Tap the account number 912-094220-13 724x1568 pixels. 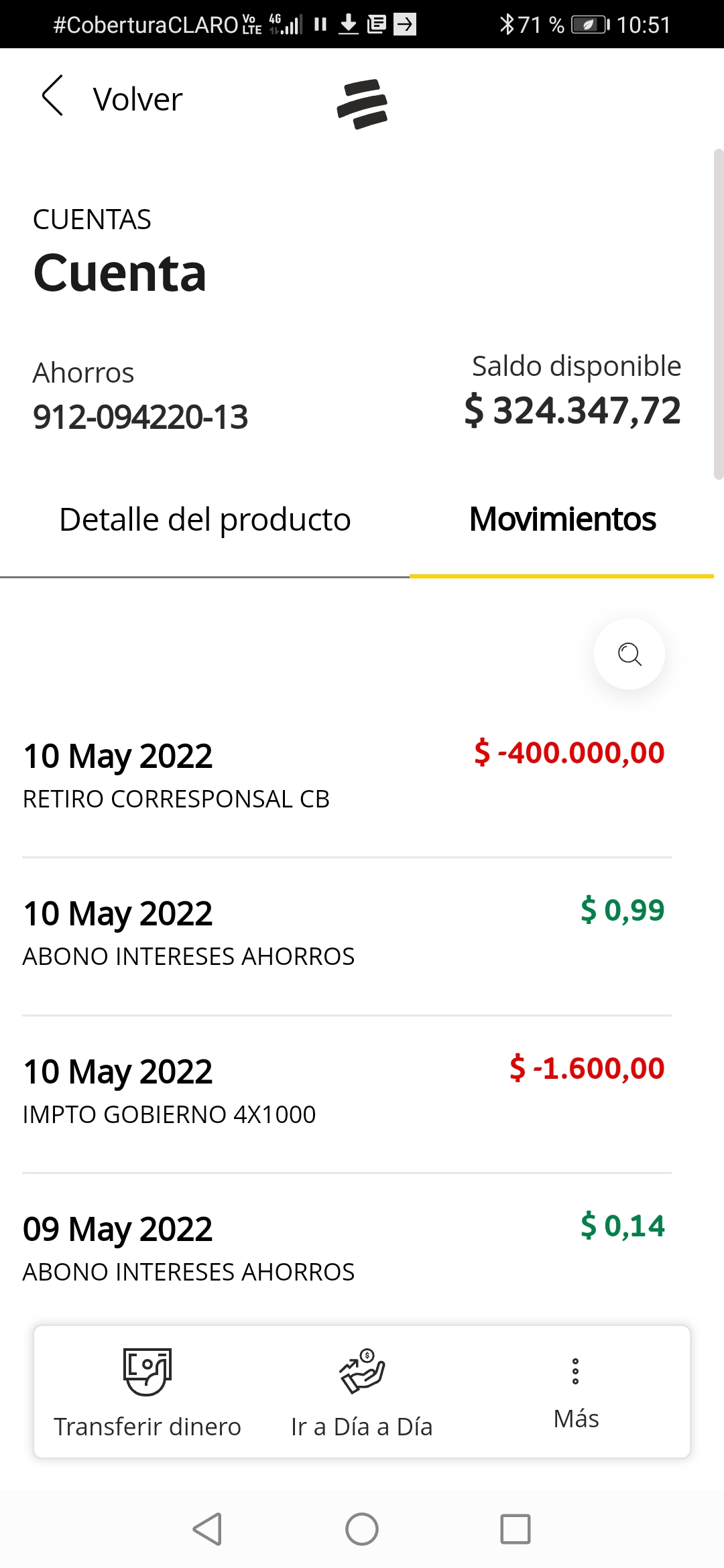click(x=141, y=417)
